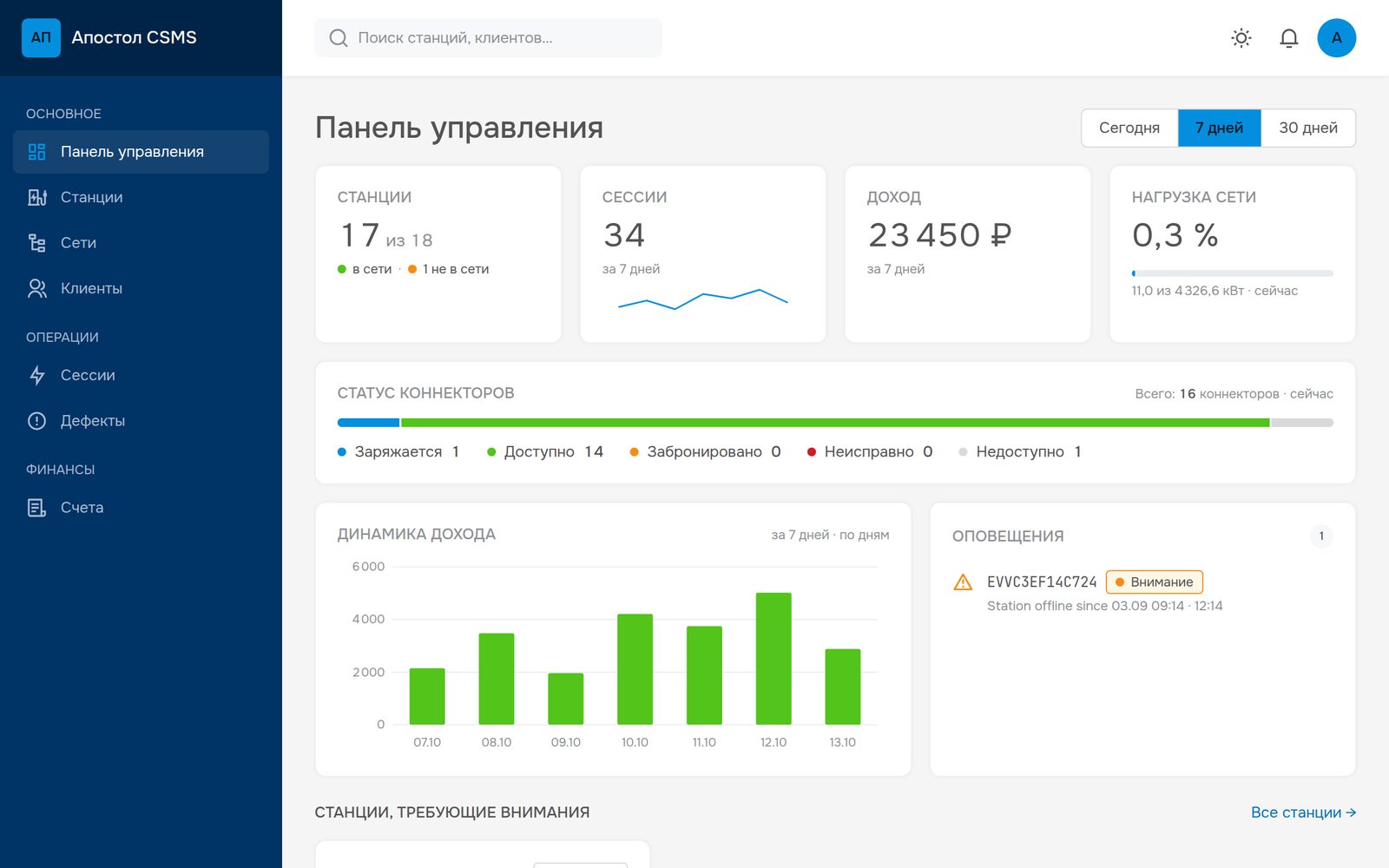Open Сети in the sidebar
1389x868 pixels.
[x=141, y=243]
